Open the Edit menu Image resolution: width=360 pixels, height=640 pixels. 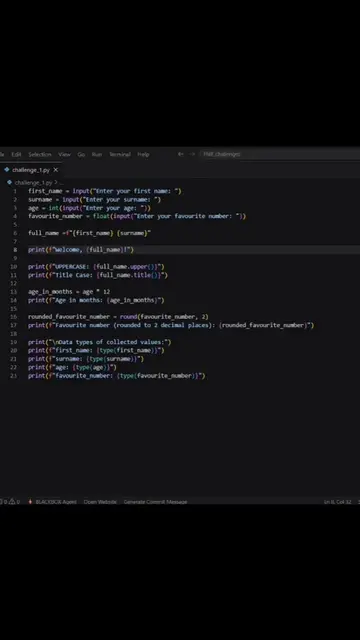pos(16,154)
